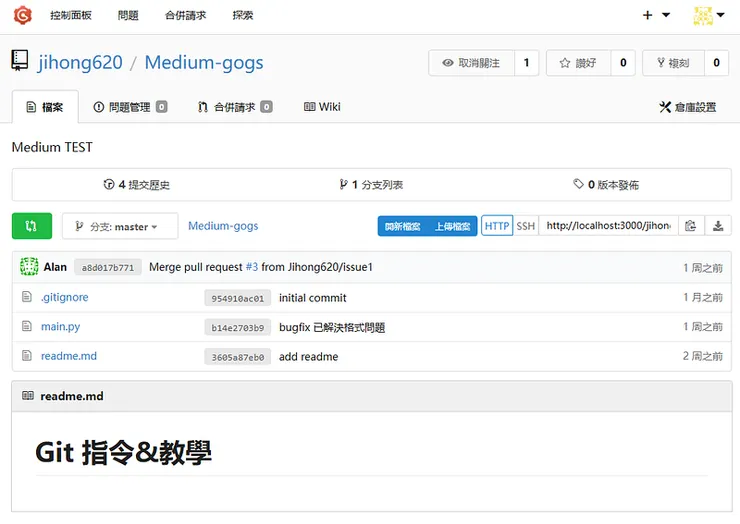The image size is (740, 524).
Task: Click the green compare branches button
Action: (x=32, y=226)
